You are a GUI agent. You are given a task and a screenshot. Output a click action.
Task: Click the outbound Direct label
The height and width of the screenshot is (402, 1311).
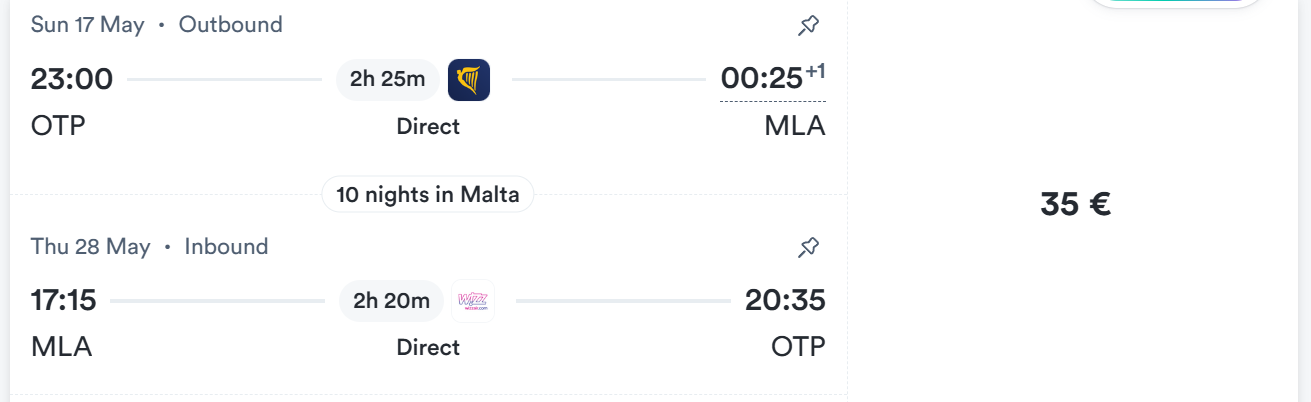coord(428,127)
